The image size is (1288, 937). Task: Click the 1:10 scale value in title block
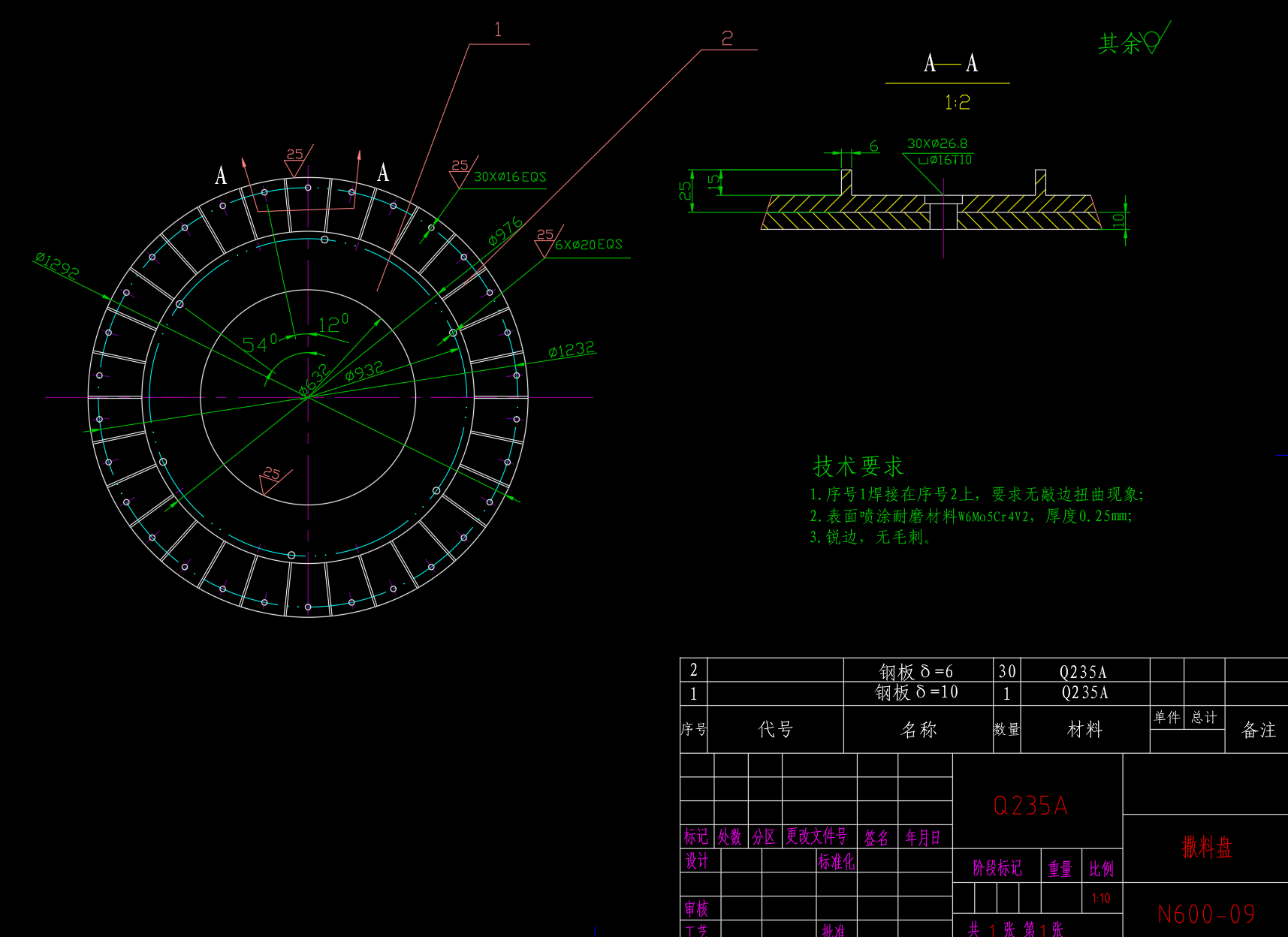point(1101,899)
